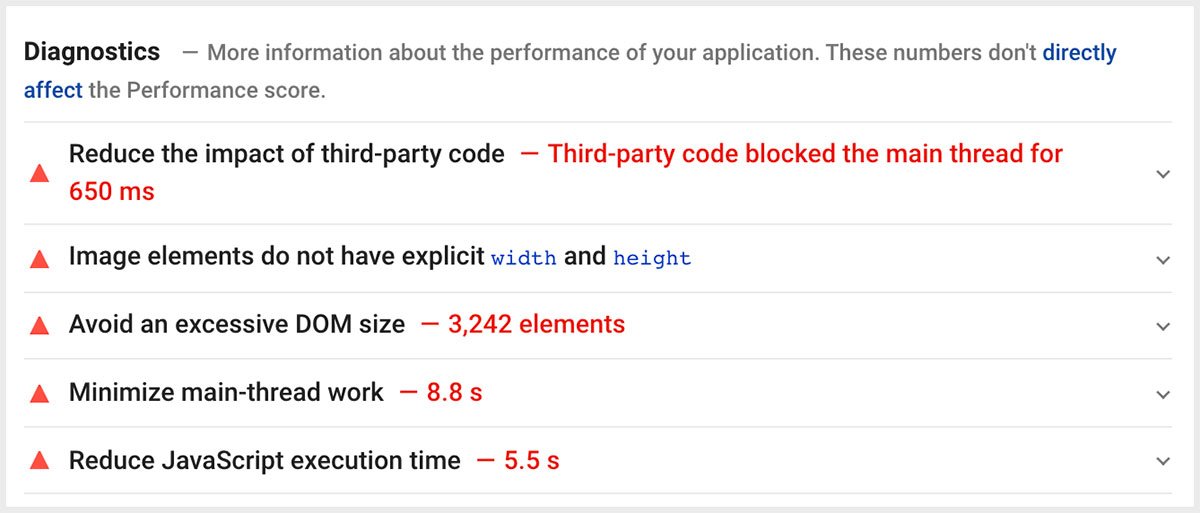Click the "Avoid an excessive DOM size" title

pos(237,324)
